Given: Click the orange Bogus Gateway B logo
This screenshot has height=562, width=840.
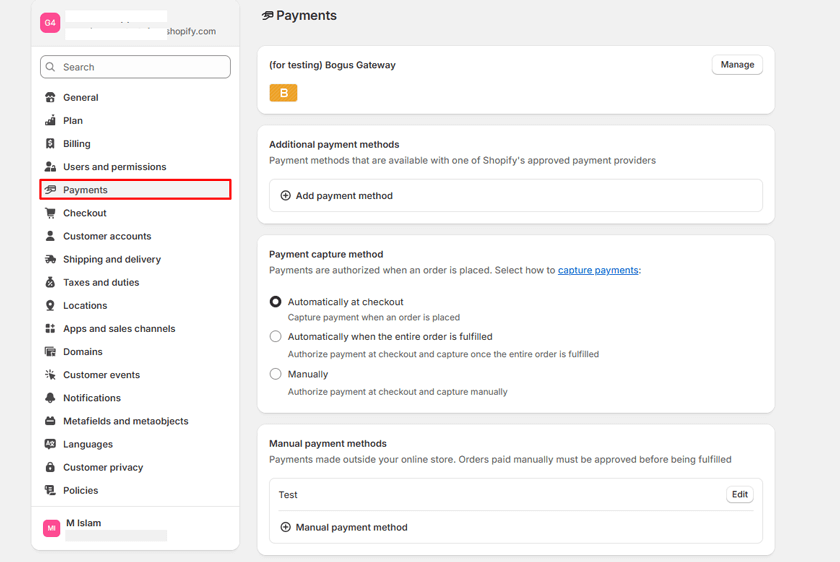Looking at the screenshot, I should coord(283,93).
